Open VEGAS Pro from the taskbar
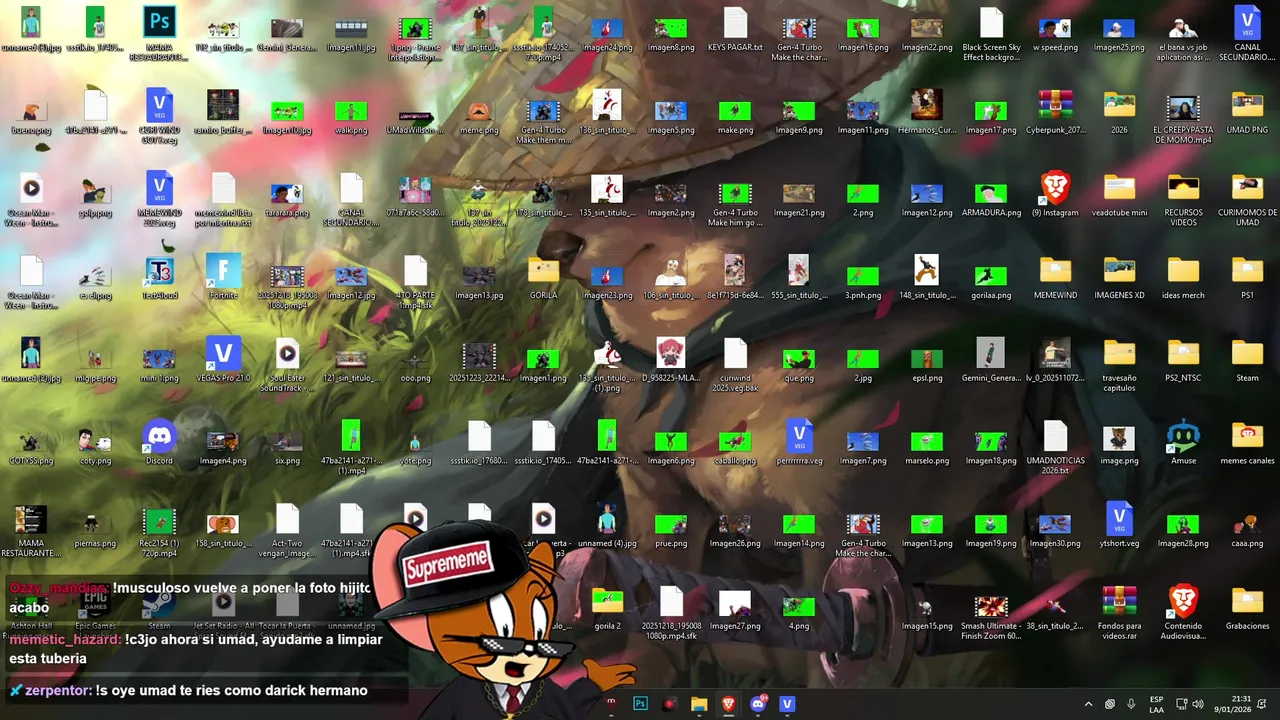The width and height of the screenshot is (1280, 720). (787, 704)
